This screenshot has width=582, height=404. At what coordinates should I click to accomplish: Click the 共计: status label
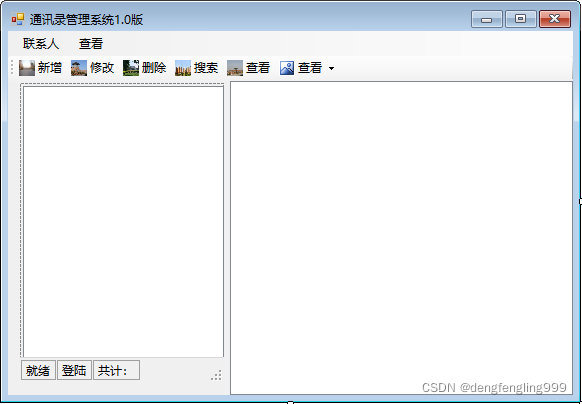coord(116,370)
